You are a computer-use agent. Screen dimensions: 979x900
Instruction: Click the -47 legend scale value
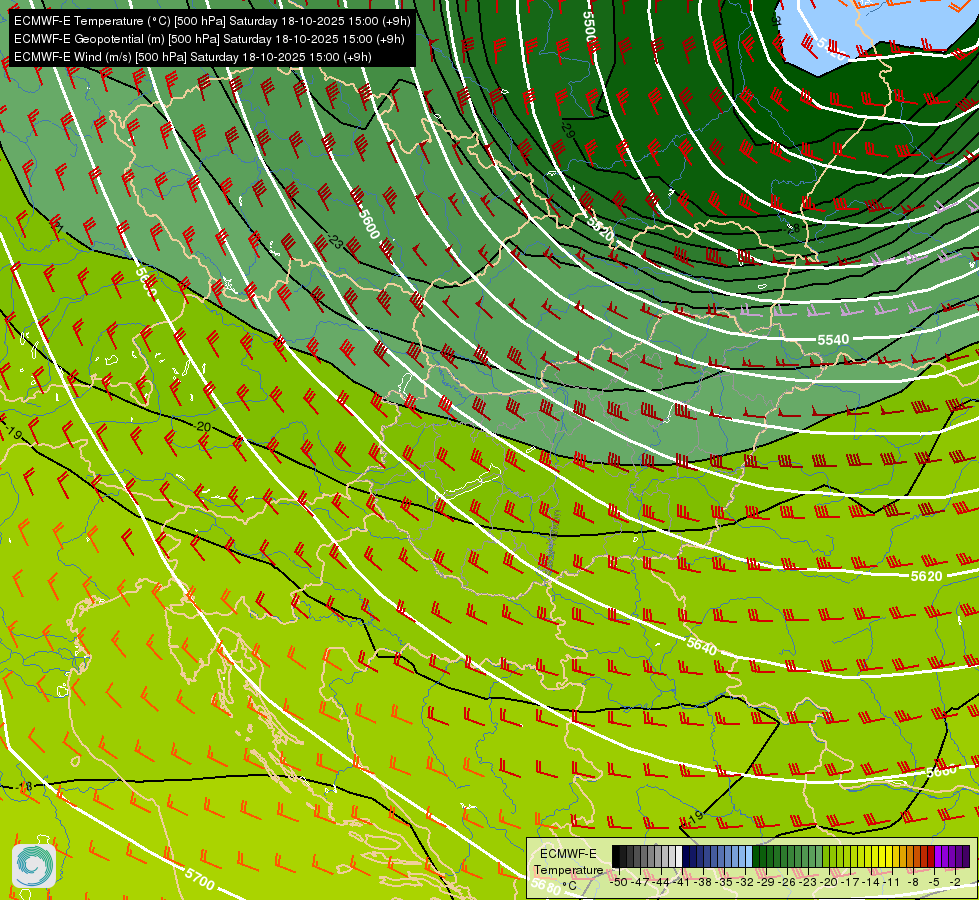pyautogui.click(x=640, y=882)
